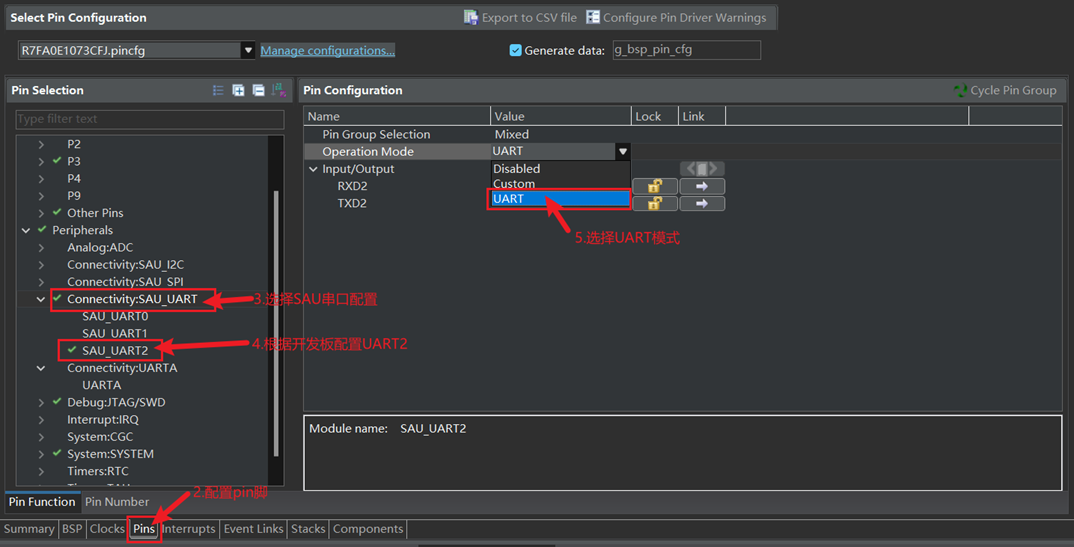The image size is (1074, 547).
Task: Click the Type filter text field
Action: (149, 119)
